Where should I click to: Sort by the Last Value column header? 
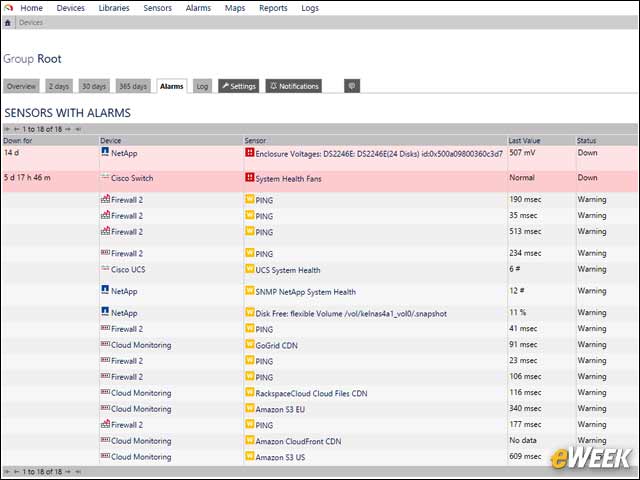pos(524,140)
